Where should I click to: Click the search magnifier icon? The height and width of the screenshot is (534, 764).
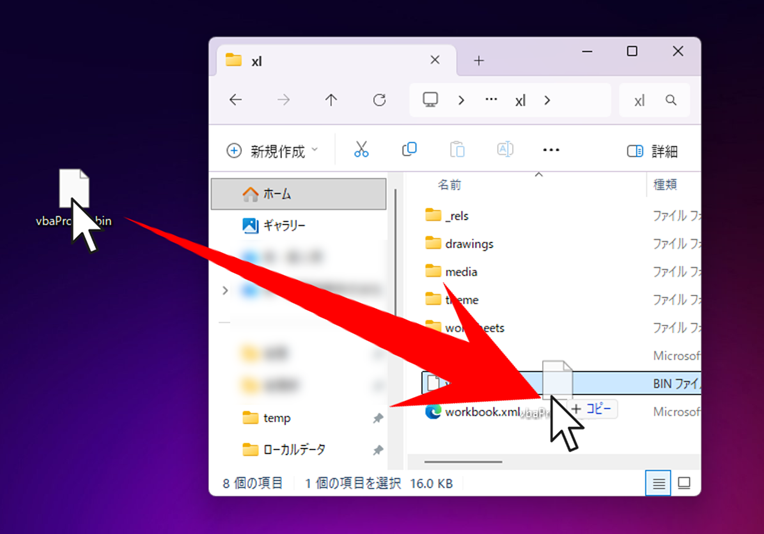(671, 100)
